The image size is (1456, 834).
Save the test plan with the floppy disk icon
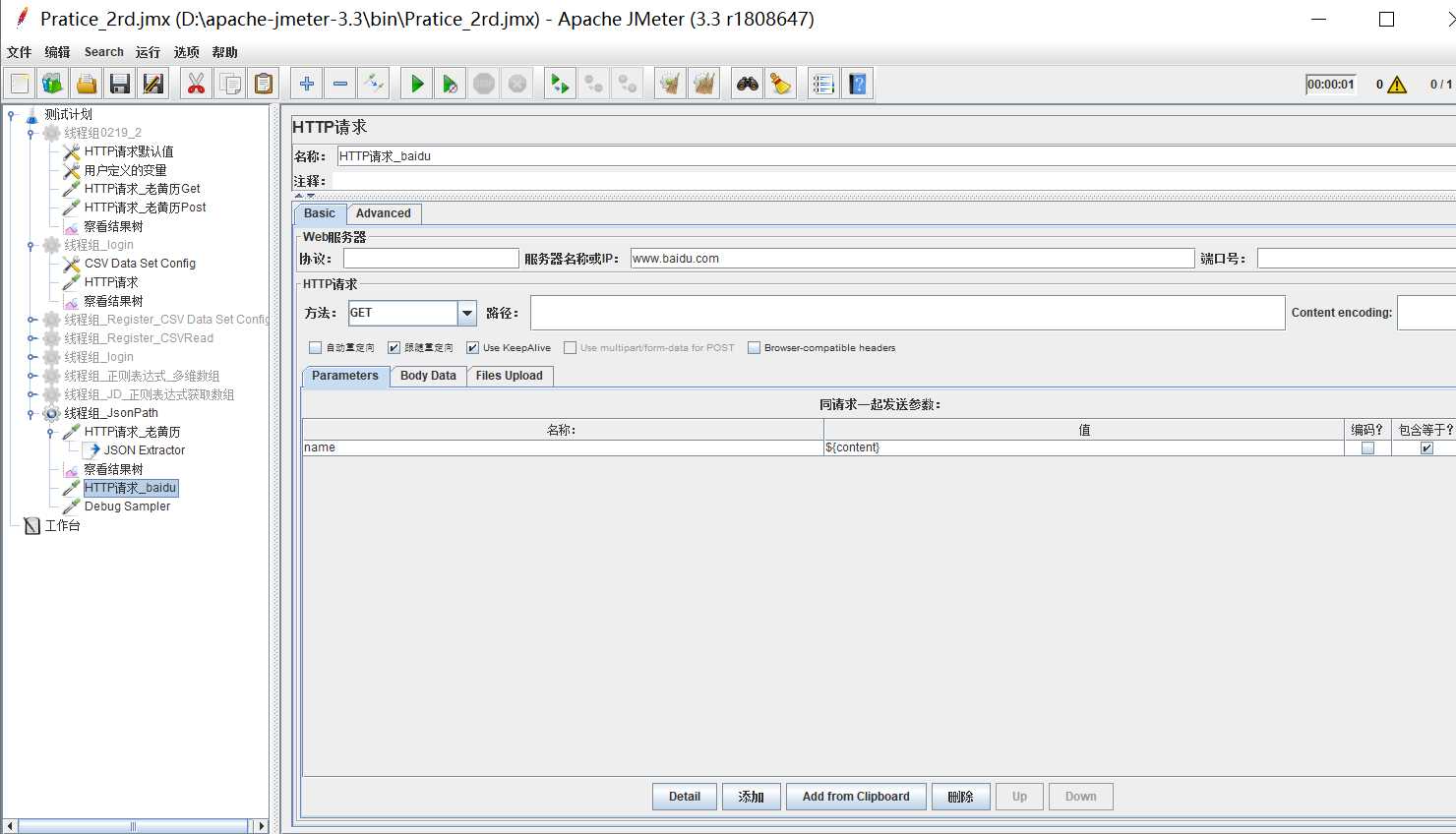click(120, 84)
